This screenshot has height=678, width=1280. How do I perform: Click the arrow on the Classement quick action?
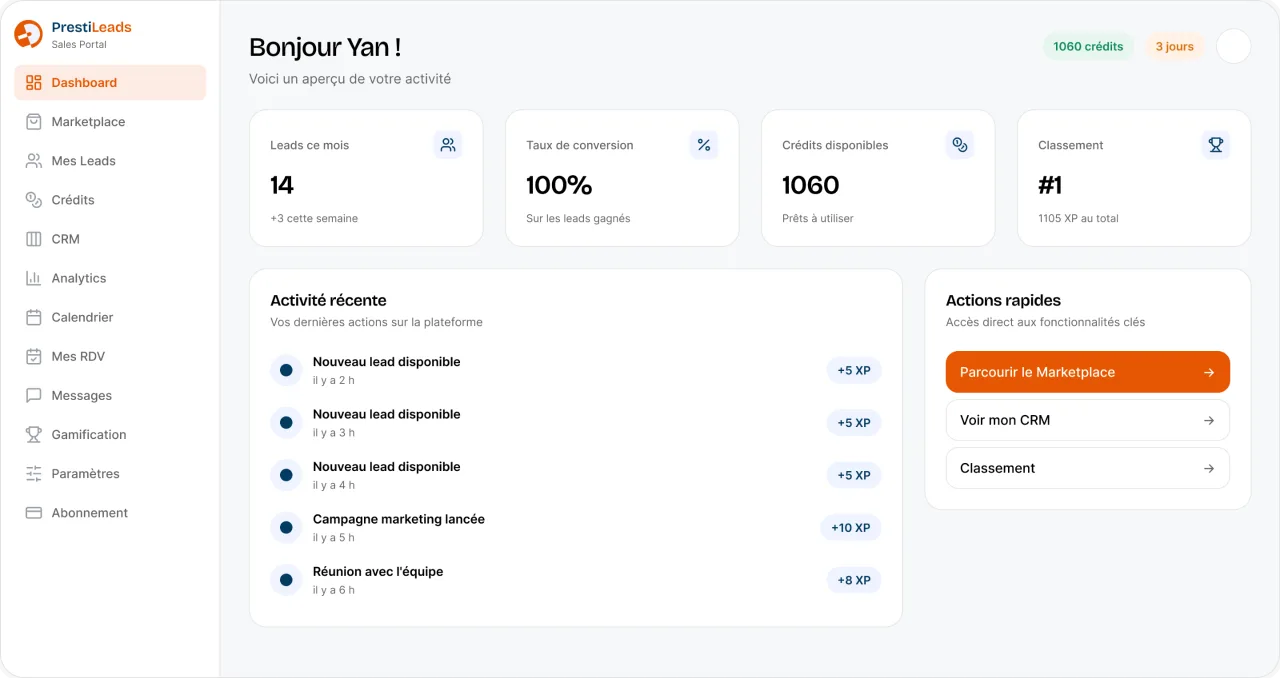1209,468
